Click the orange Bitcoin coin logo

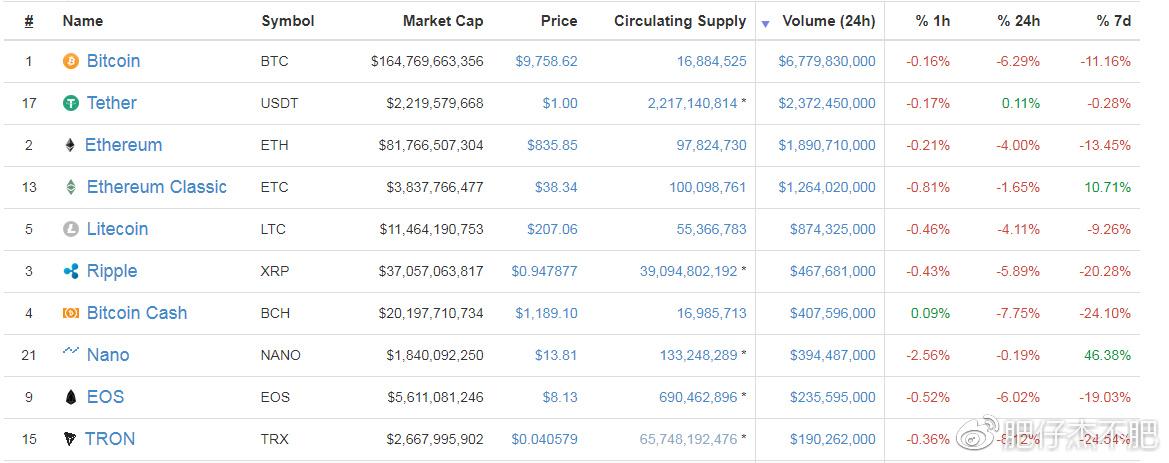[71, 61]
